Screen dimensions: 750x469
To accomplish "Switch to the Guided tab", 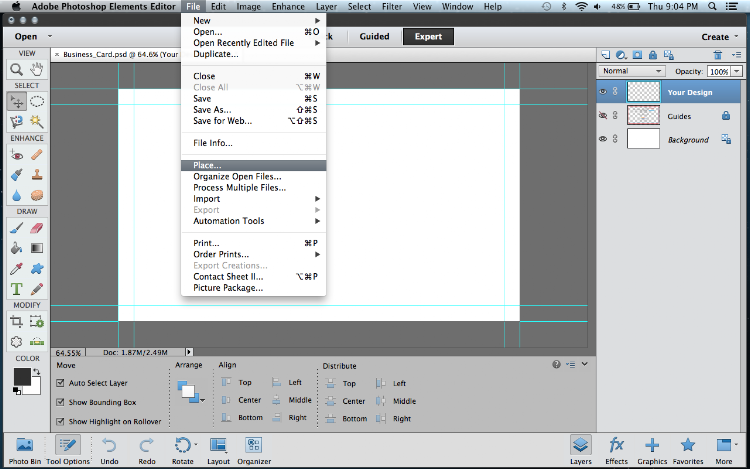I will (x=375, y=36).
